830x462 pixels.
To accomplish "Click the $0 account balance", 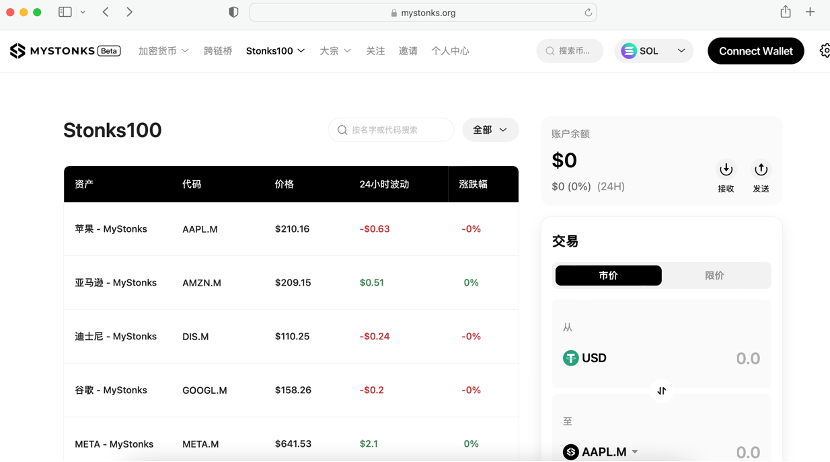I will pyautogui.click(x=564, y=160).
